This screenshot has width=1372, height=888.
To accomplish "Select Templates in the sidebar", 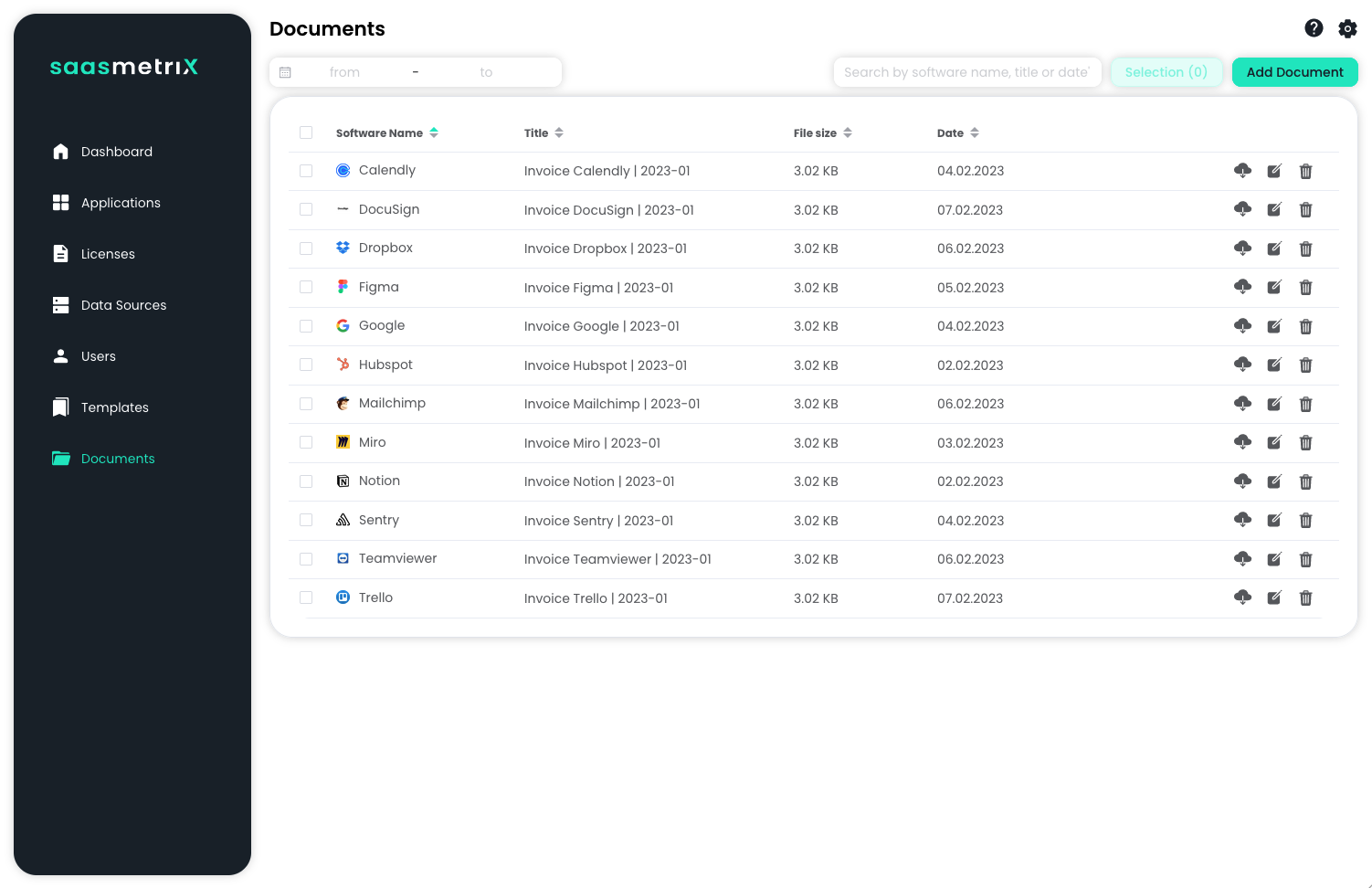I will pyautogui.click(x=114, y=407).
